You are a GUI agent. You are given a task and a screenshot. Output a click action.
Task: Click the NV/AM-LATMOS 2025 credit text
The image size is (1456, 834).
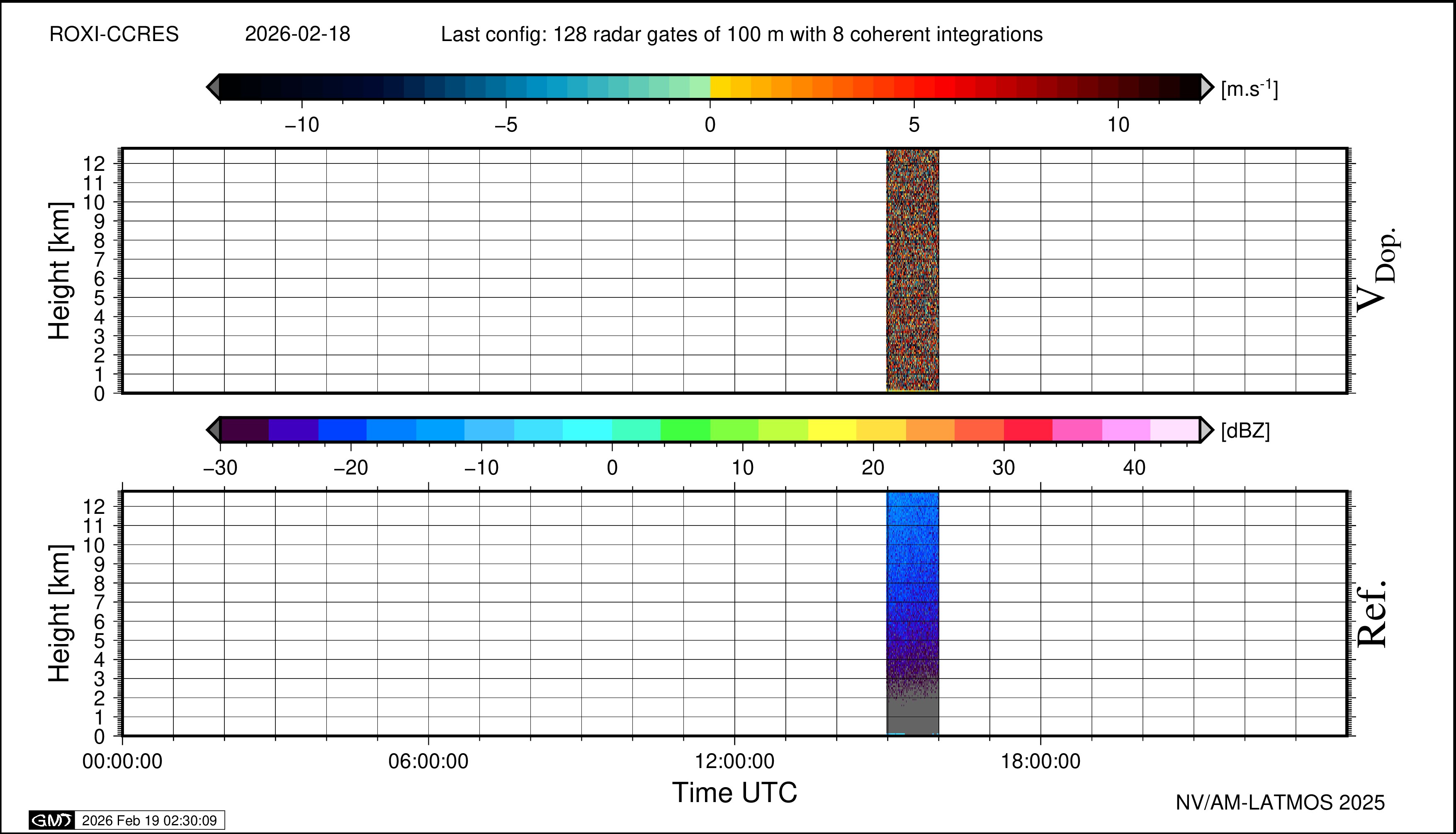(1280, 802)
